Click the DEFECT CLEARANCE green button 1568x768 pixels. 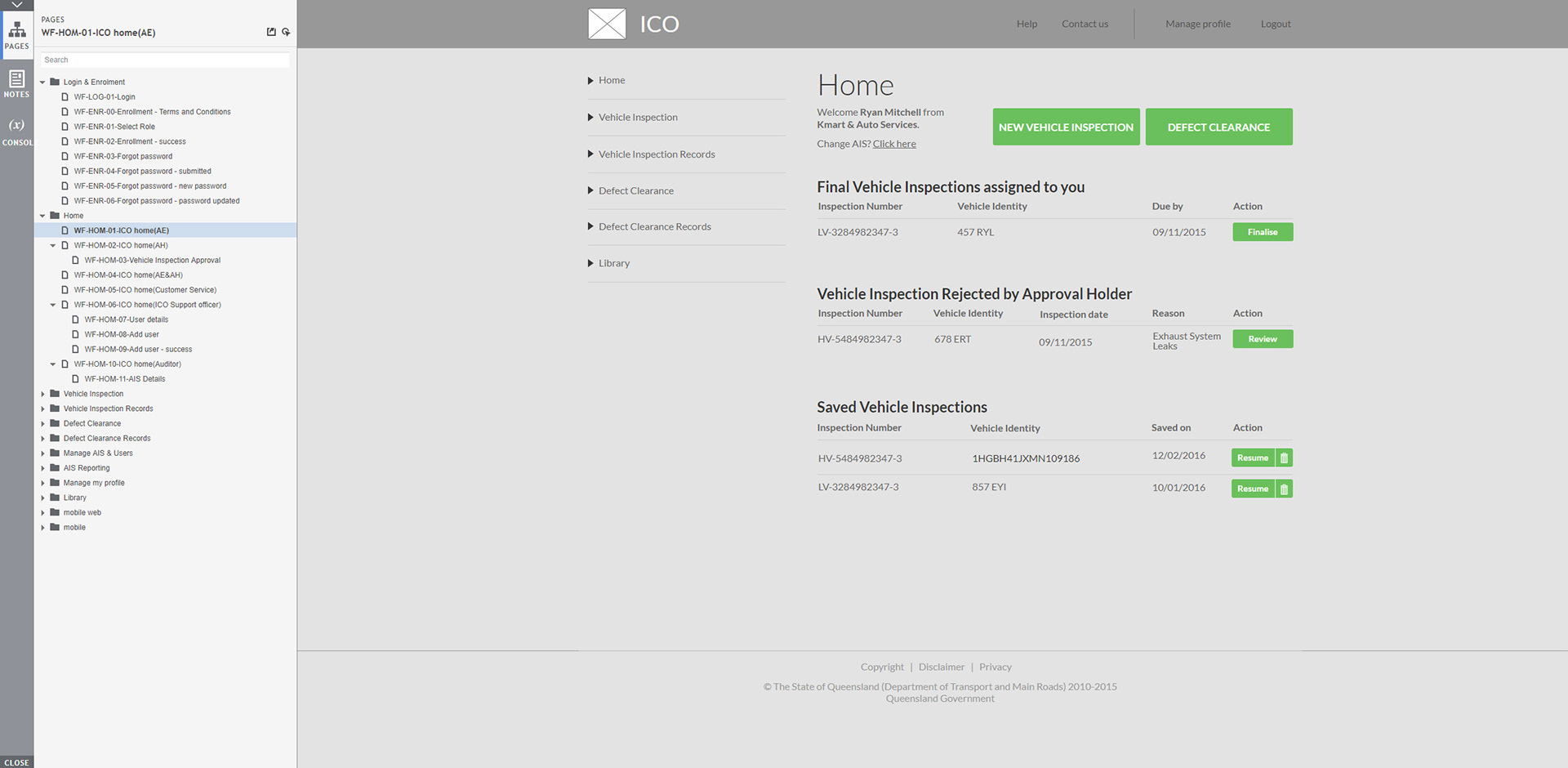click(1218, 127)
